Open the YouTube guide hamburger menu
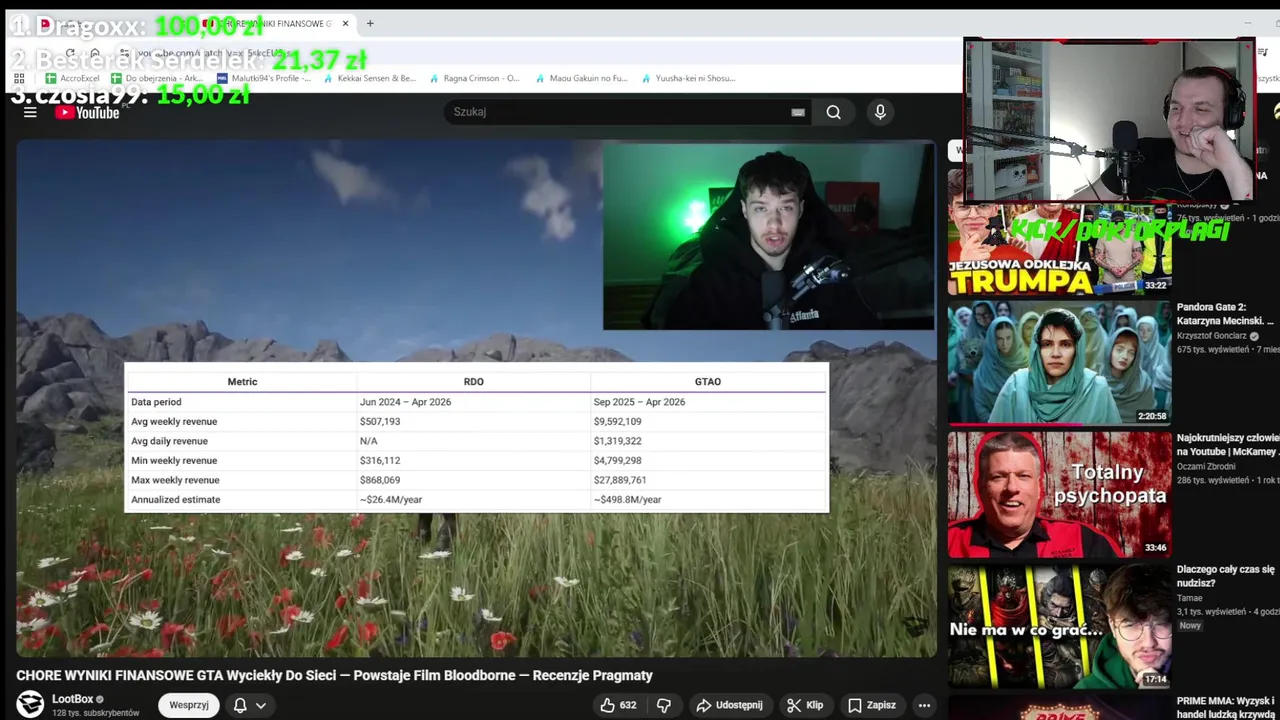The width and height of the screenshot is (1280, 720). [30, 112]
